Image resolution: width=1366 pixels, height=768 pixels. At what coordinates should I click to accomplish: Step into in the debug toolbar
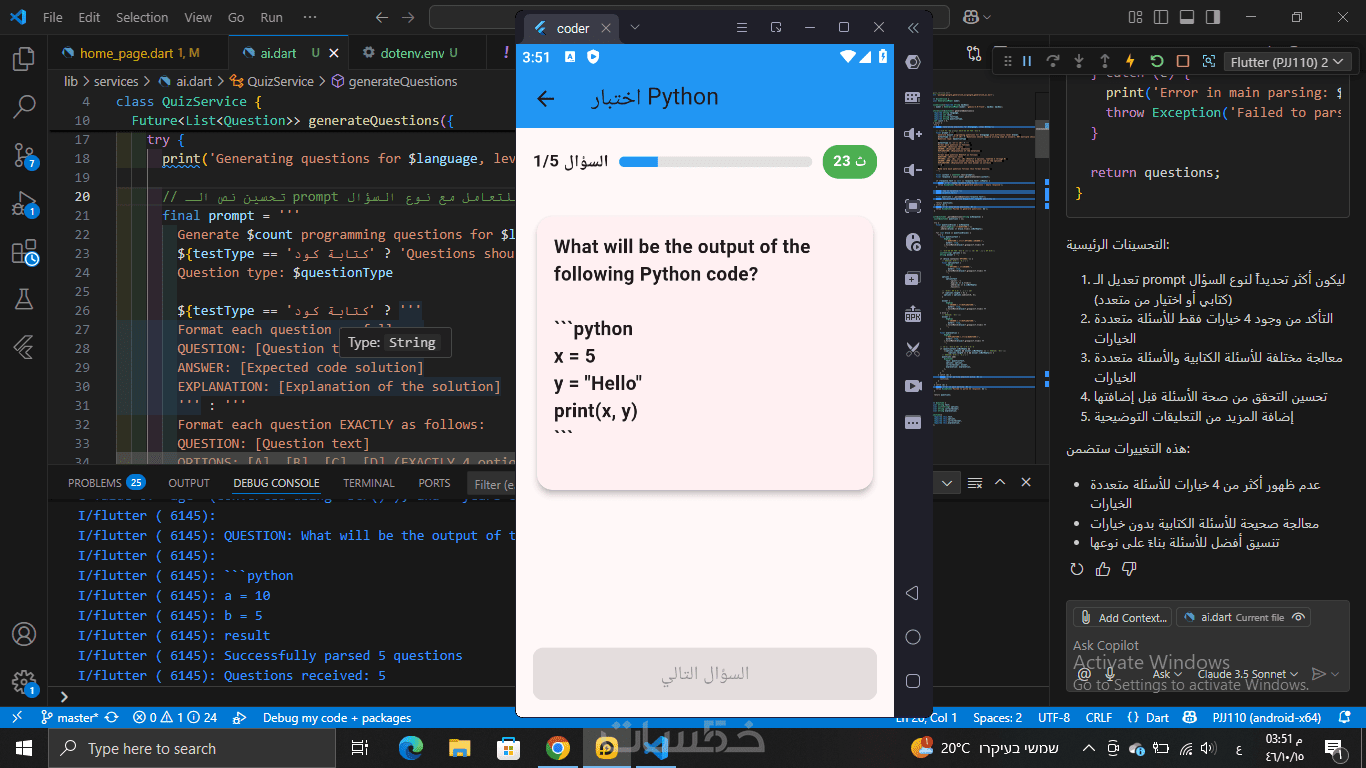click(x=1078, y=61)
